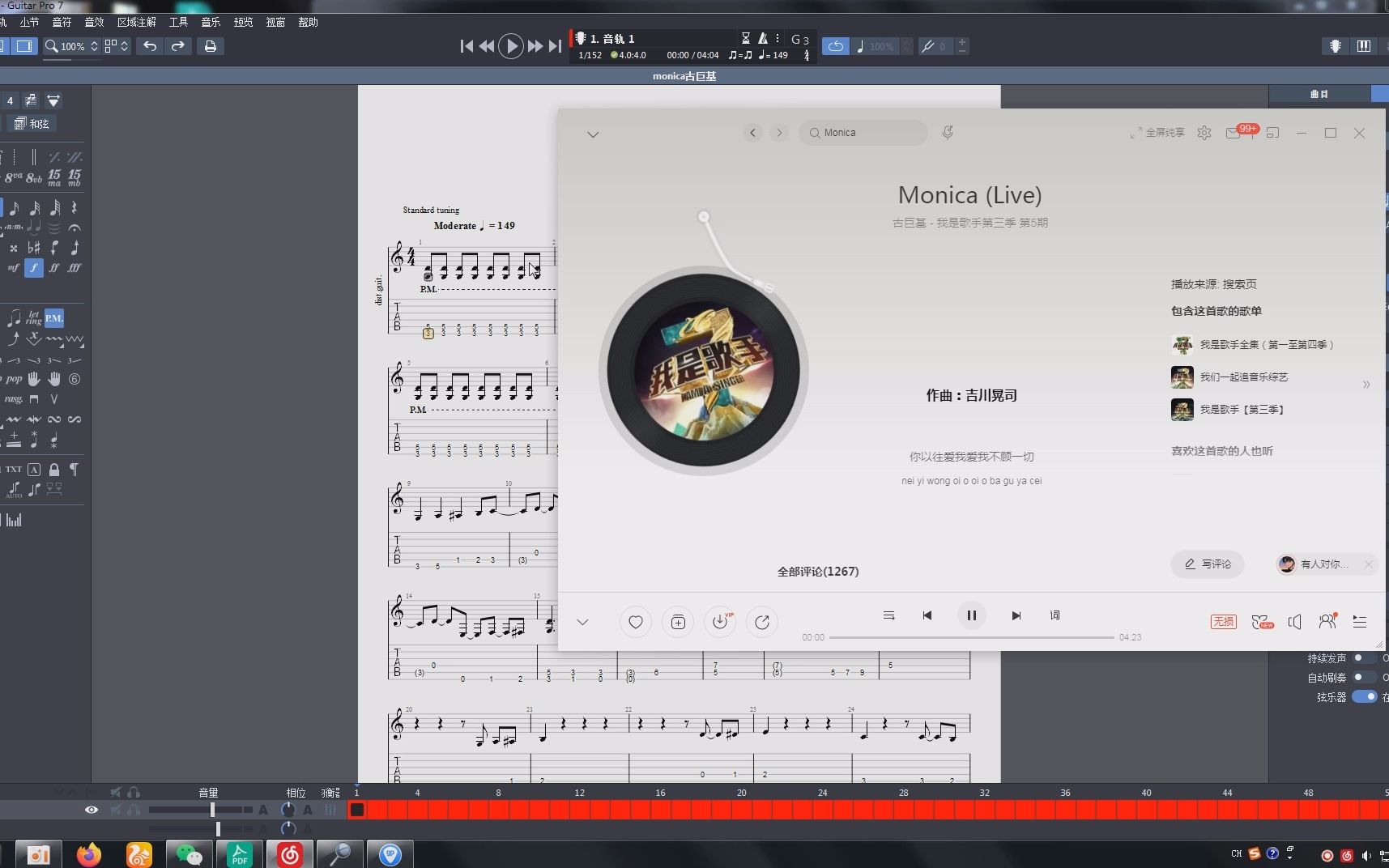Click the Monica search field in music player

tap(863, 133)
